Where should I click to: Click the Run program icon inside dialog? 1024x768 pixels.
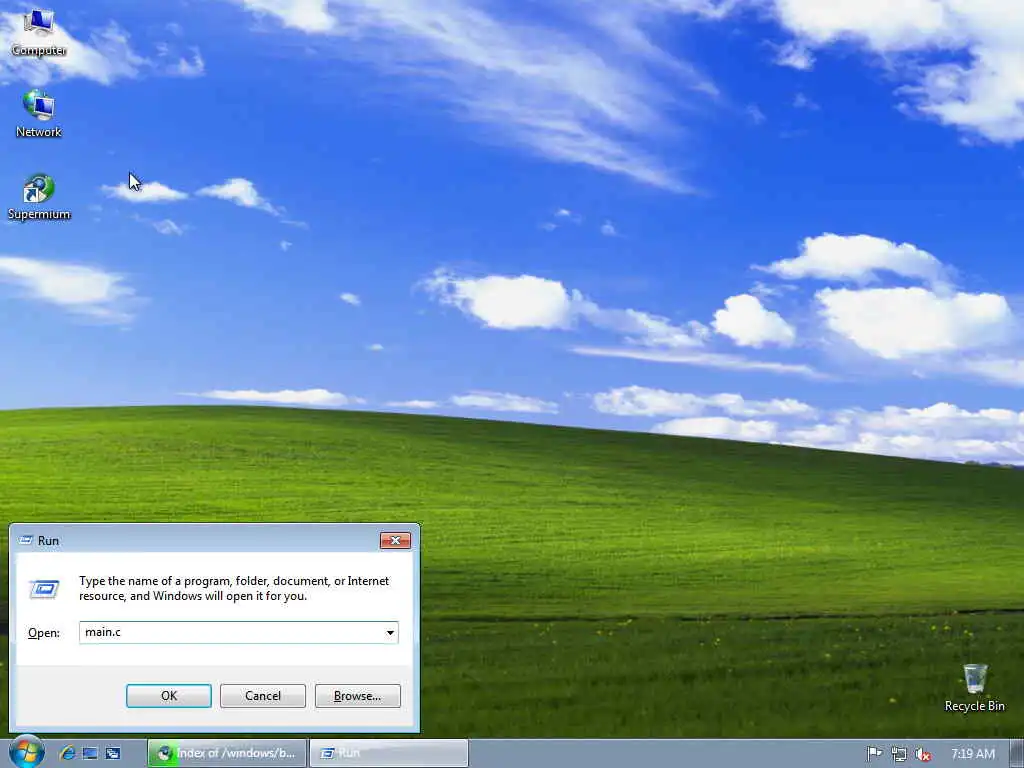(x=44, y=589)
